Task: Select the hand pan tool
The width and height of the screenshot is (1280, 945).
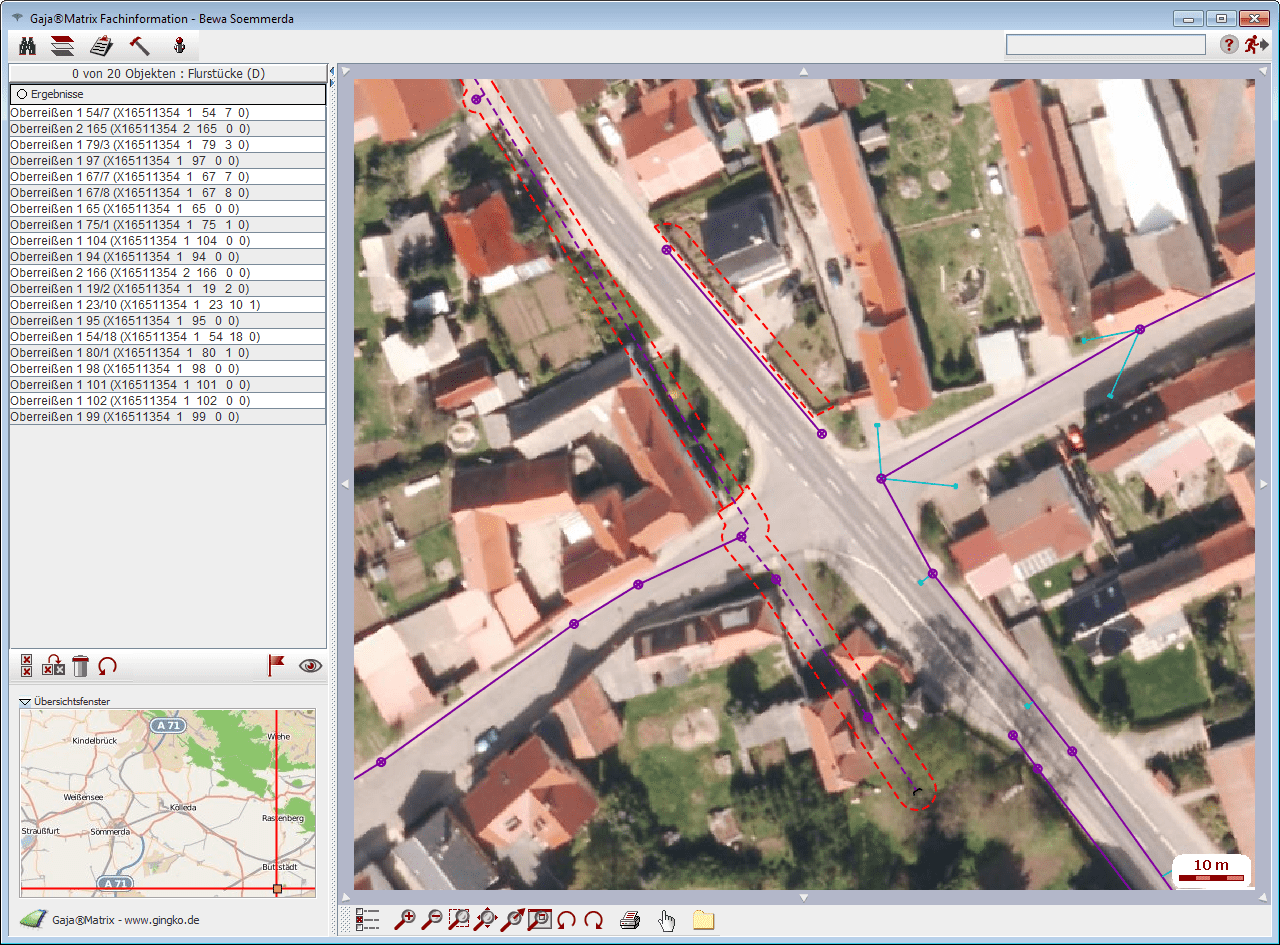Action: [x=666, y=920]
